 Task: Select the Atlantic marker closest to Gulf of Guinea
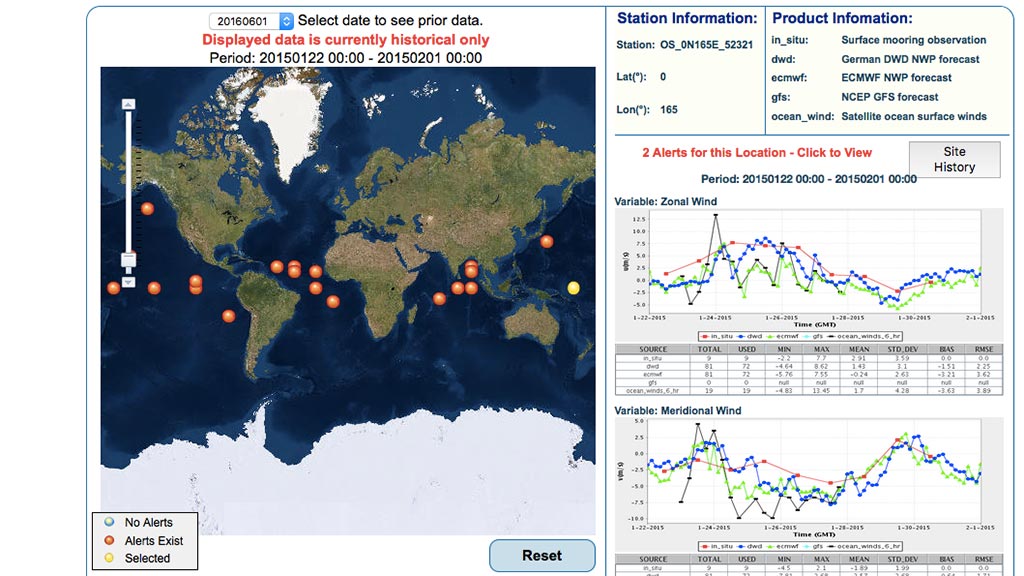click(x=333, y=301)
